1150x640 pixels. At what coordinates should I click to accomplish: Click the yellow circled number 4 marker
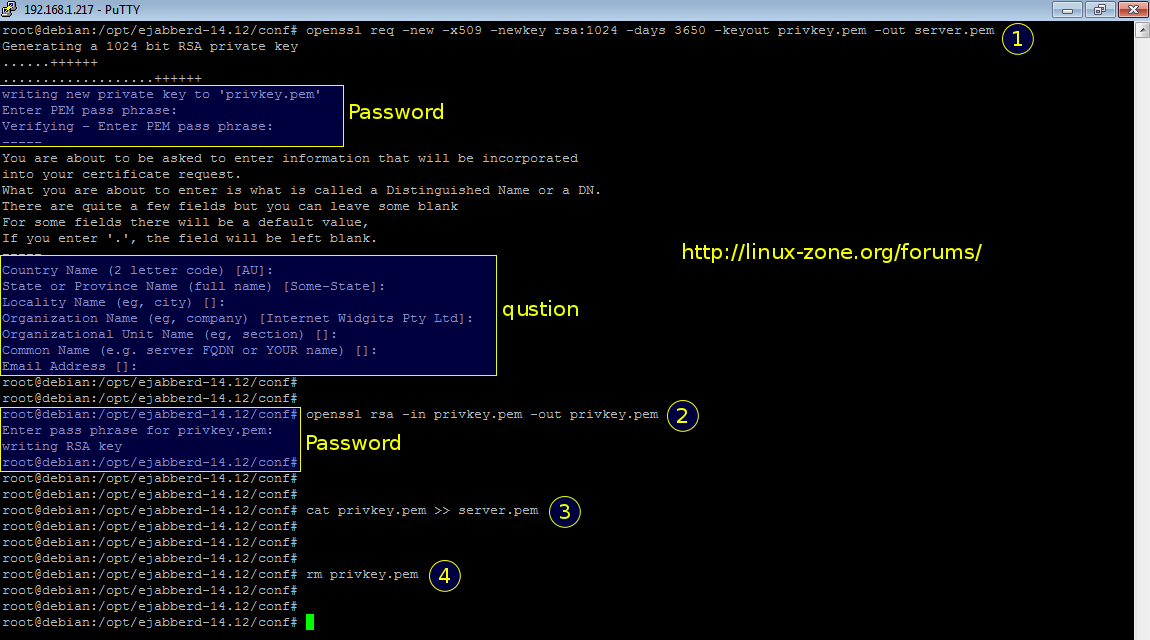pos(445,576)
